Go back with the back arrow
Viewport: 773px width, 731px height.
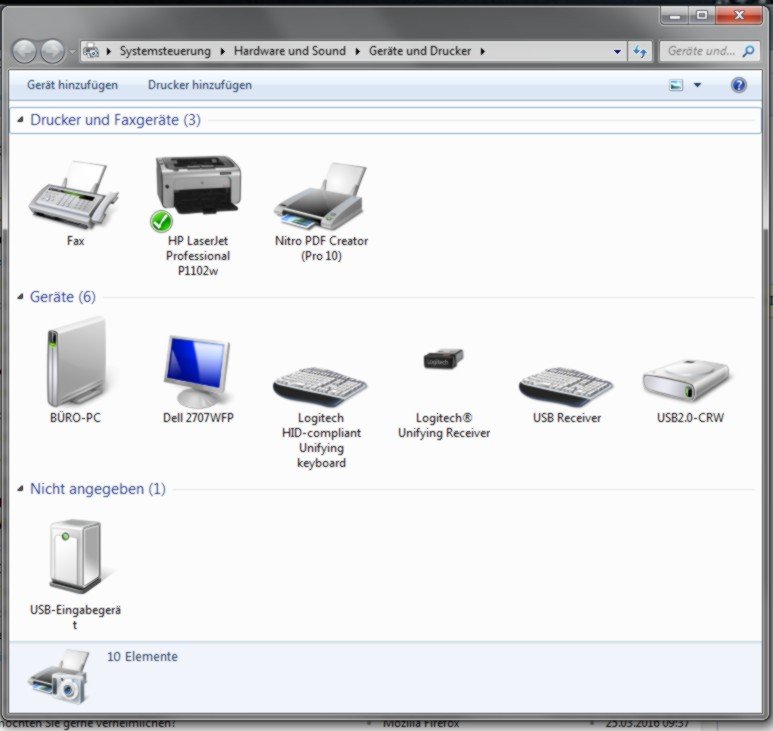point(24,51)
